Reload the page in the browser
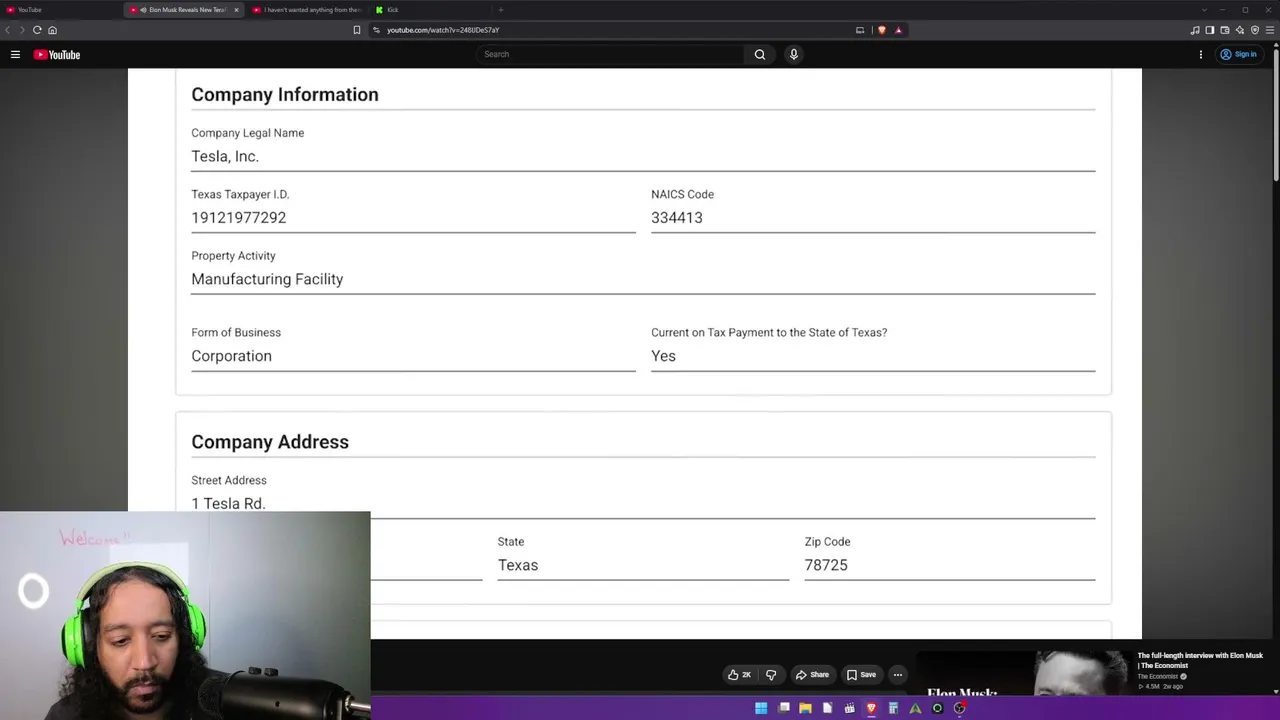1280x720 pixels. click(37, 30)
